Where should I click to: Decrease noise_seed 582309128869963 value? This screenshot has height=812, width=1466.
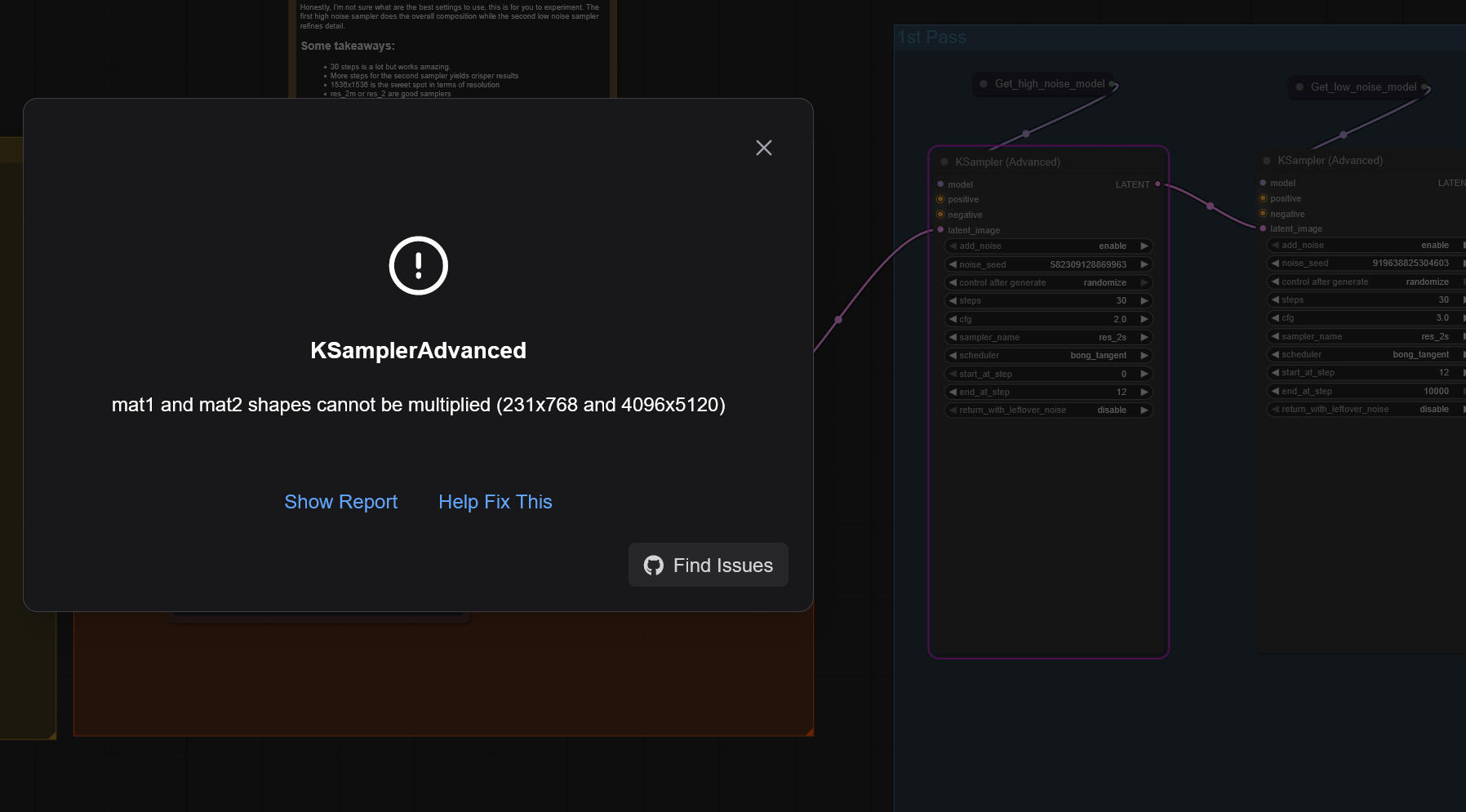click(953, 264)
